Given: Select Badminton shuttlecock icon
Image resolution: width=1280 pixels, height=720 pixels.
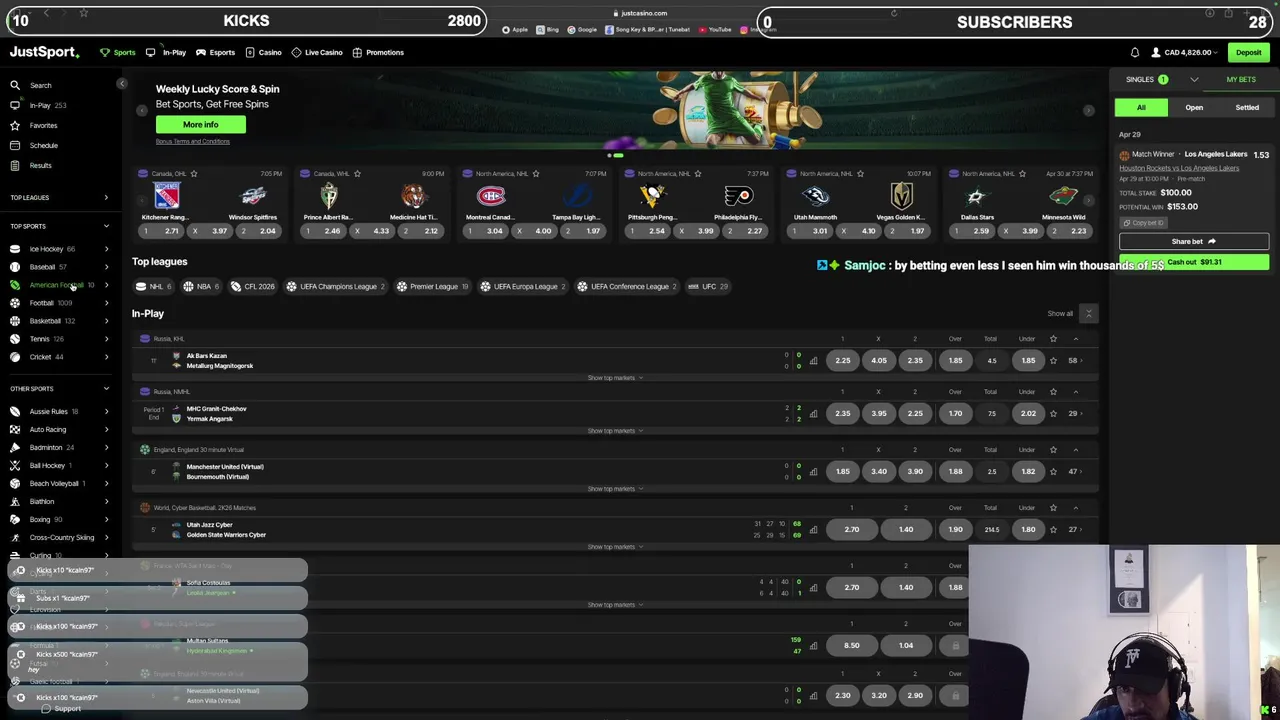Looking at the screenshot, I should click(15, 447).
